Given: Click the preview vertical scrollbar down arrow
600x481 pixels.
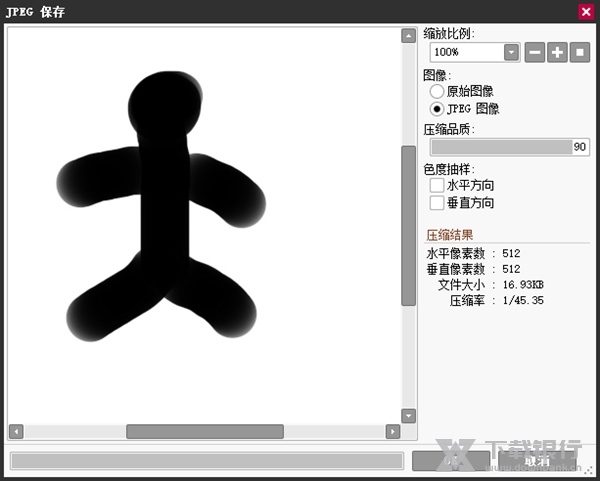Looking at the screenshot, I should [408, 415].
